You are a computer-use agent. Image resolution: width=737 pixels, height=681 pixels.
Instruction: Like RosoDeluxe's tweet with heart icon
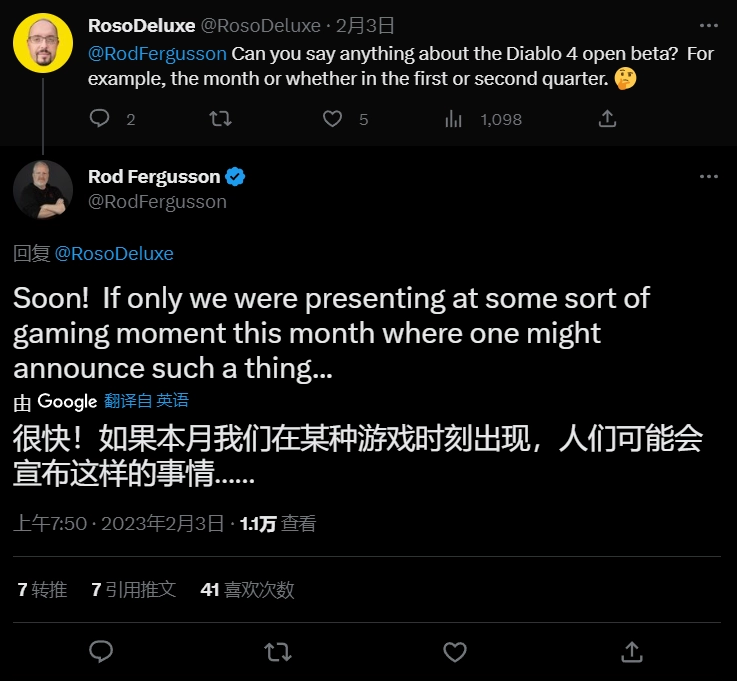pos(333,119)
